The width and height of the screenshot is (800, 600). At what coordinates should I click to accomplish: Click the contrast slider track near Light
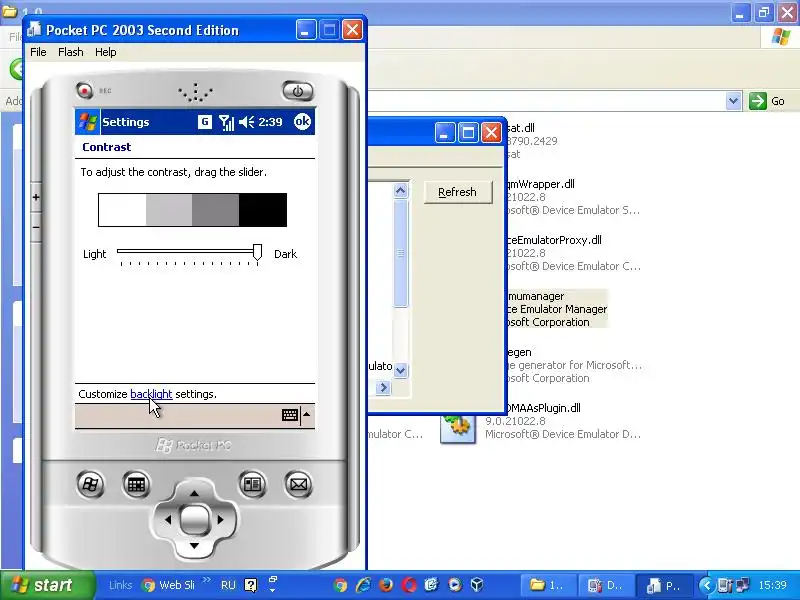coord(128,251)
